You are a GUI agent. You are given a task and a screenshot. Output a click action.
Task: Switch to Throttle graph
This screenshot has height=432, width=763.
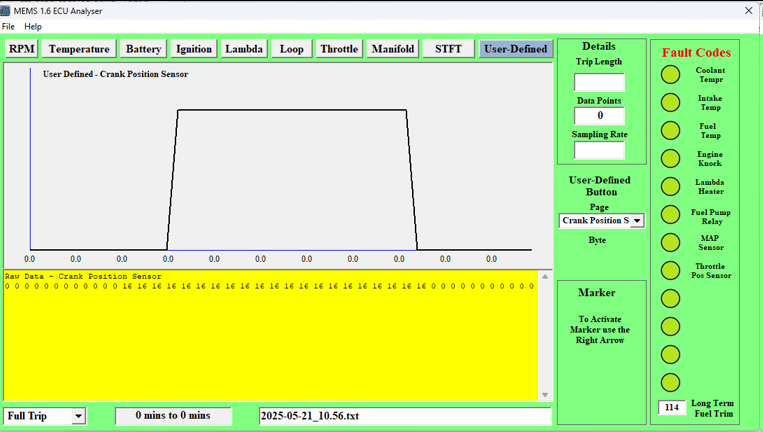[x=339, y=49]
